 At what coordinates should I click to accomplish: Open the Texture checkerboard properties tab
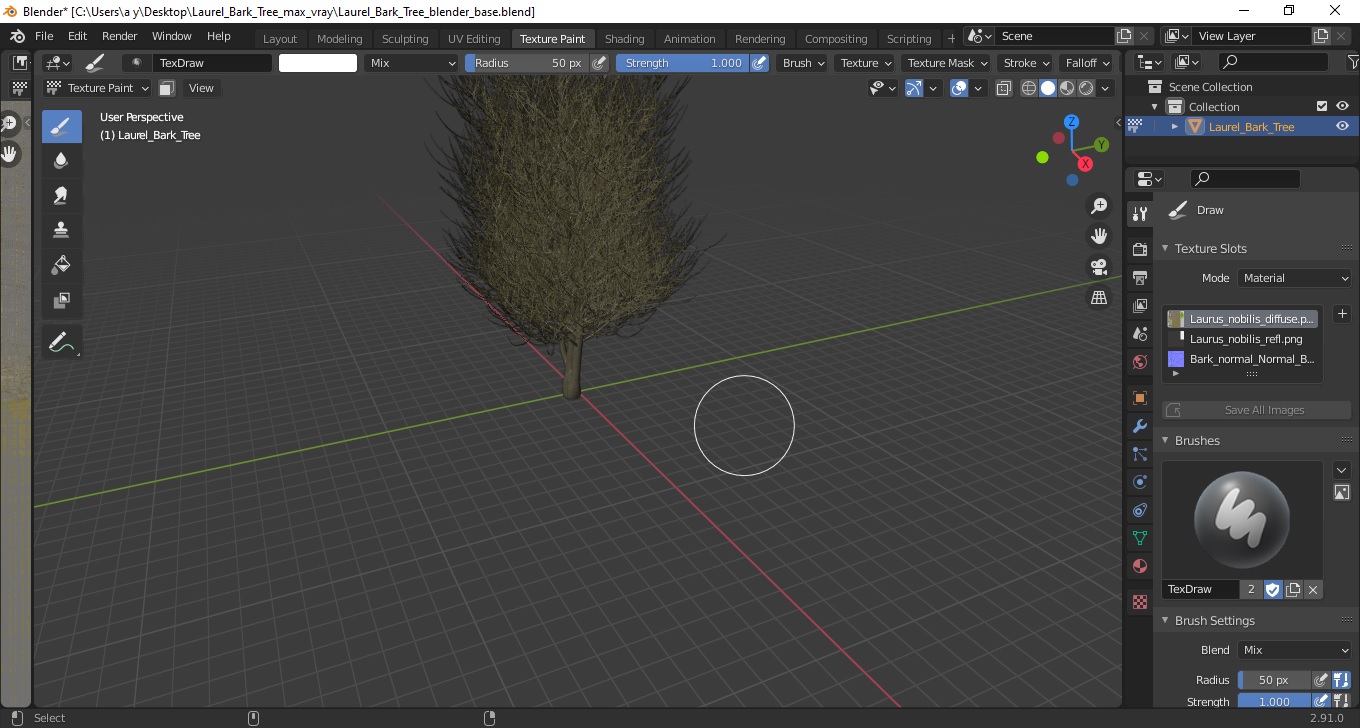[x=1139, y=602]
